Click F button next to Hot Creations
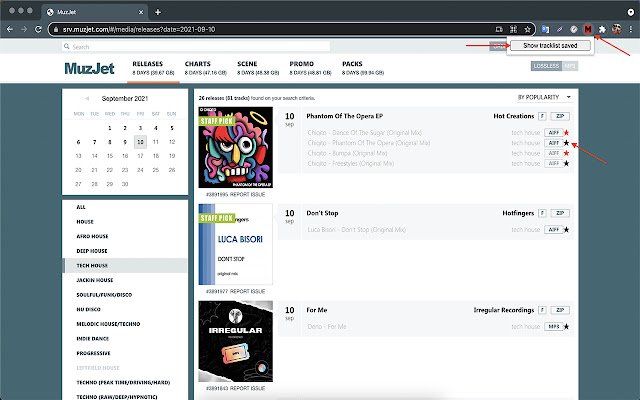 pyautogui.click(x=542, y=116)
